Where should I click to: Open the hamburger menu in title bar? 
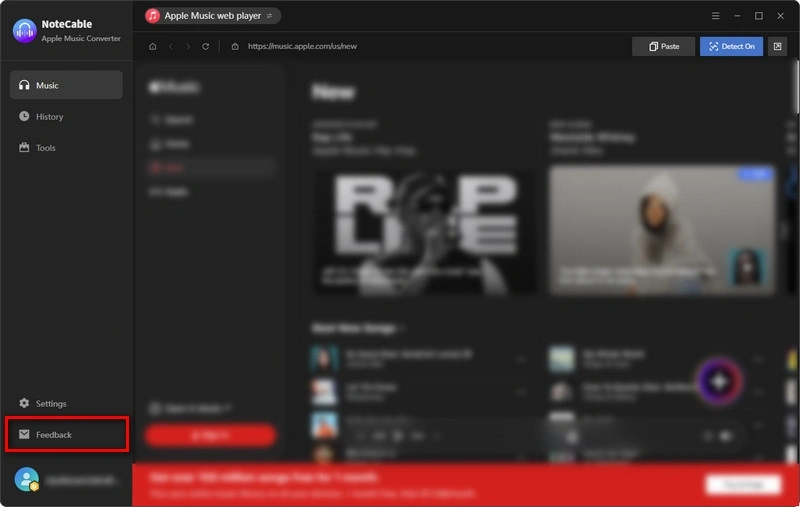click(x=716, y=16)
